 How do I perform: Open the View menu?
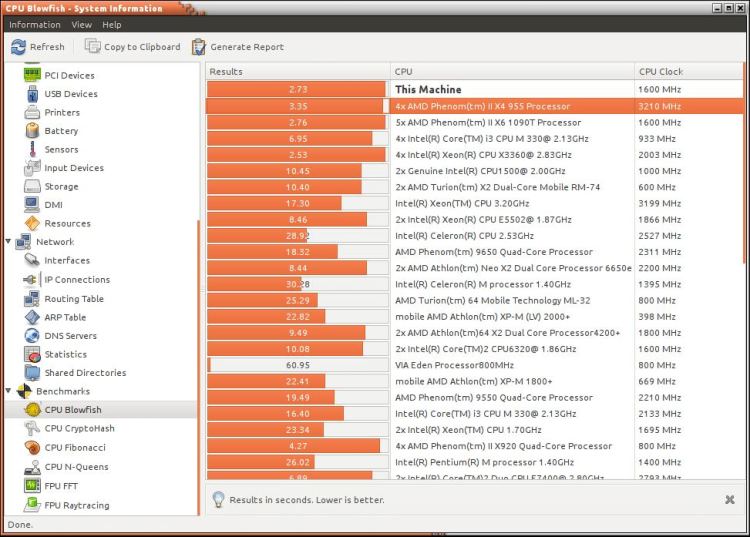[81, 25]
